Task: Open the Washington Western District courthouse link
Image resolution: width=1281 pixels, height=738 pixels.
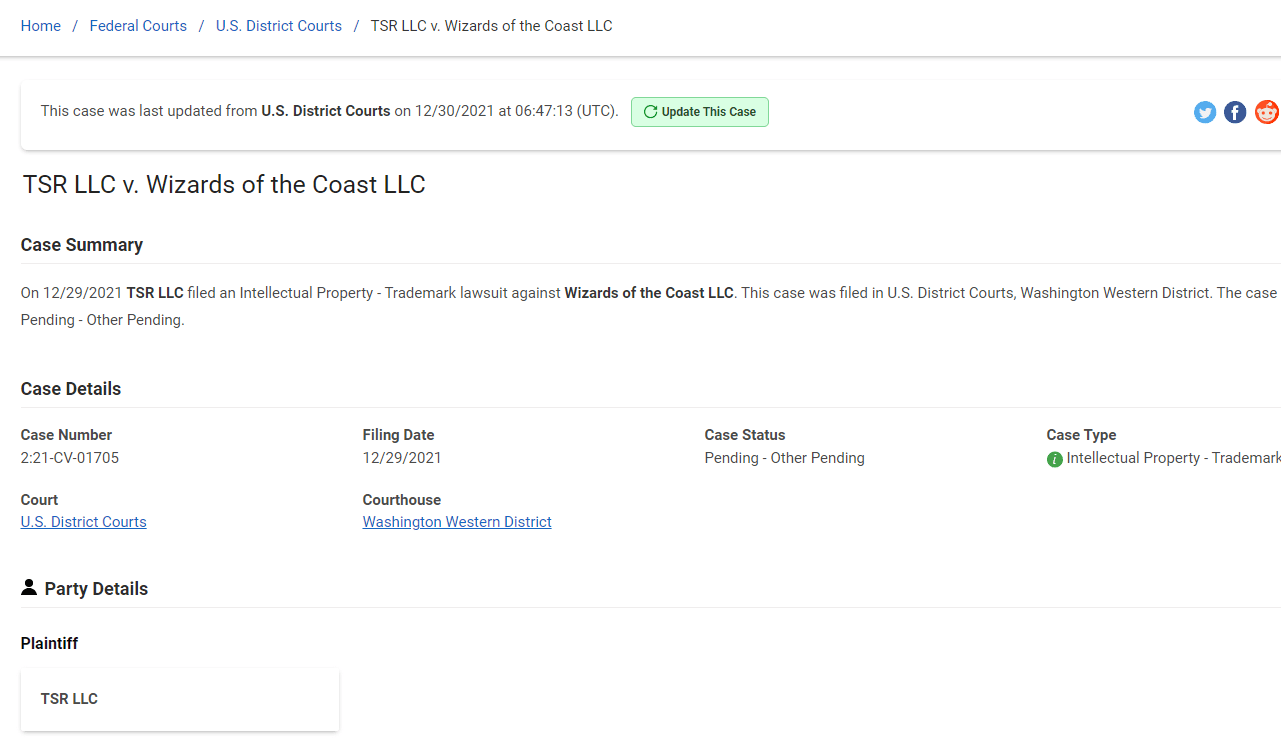Action: point(457,522)
